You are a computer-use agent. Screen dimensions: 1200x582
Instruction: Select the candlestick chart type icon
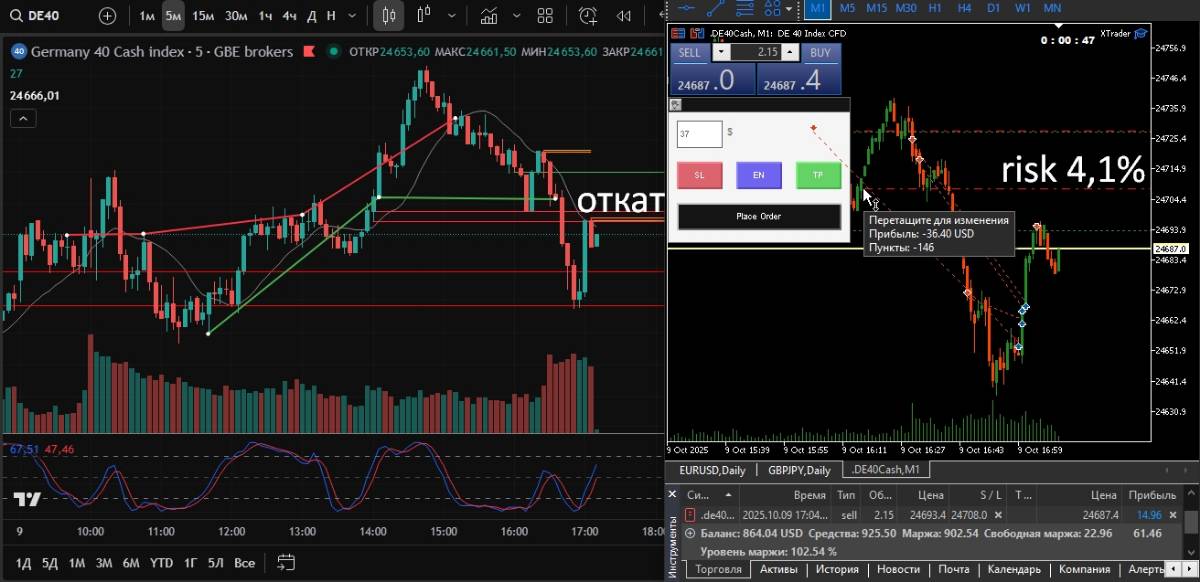click(x=390, y=16)
